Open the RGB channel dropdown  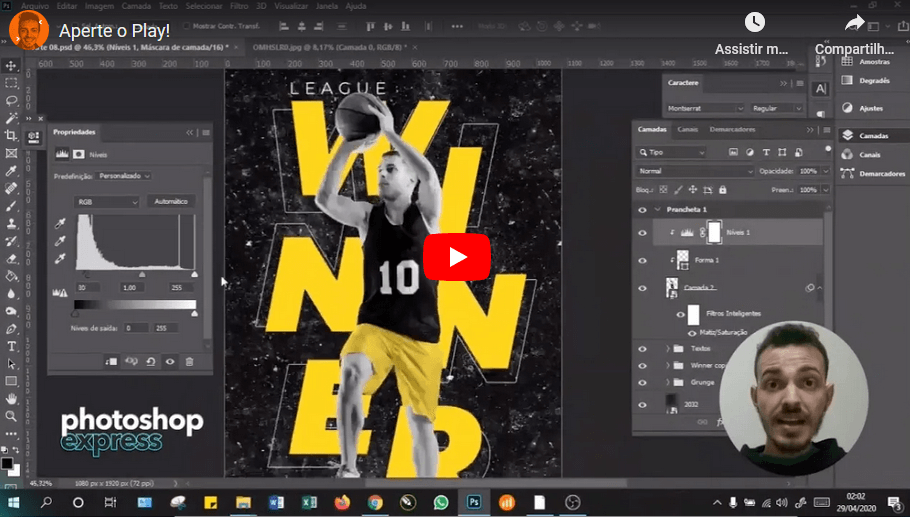(x=107, y=202)
